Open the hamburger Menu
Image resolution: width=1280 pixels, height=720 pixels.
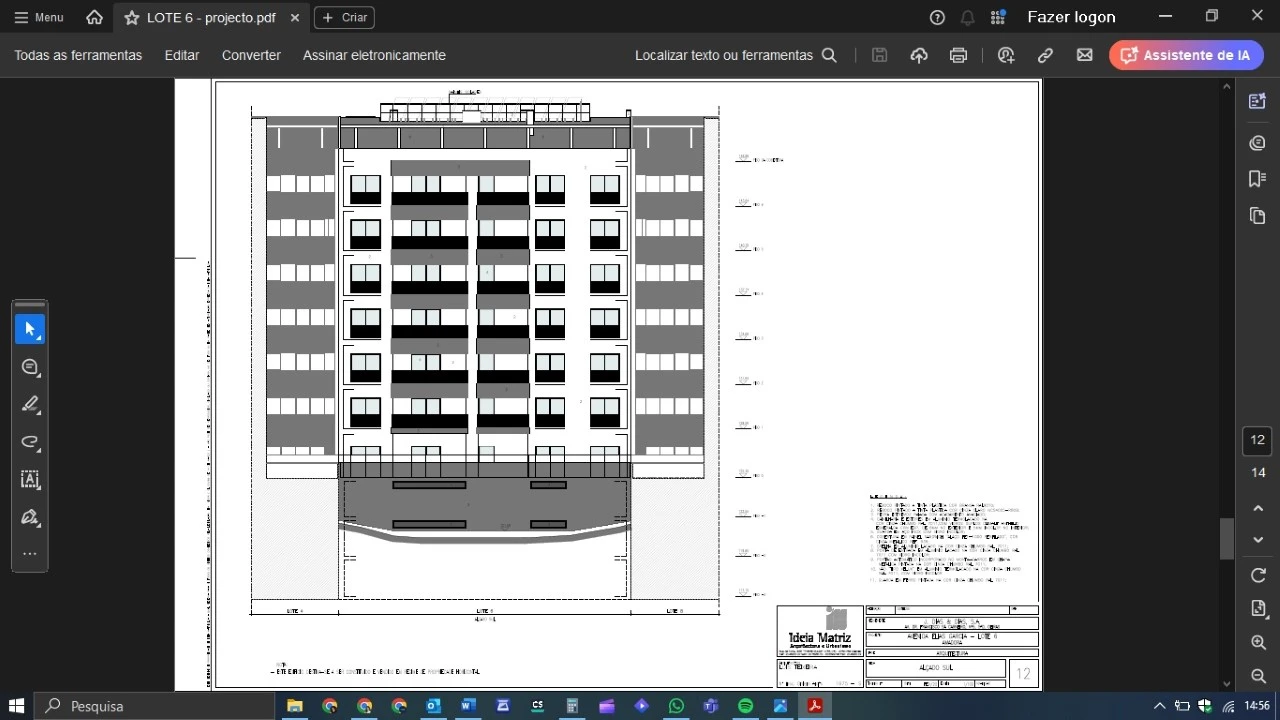click(x=39, y=17)
